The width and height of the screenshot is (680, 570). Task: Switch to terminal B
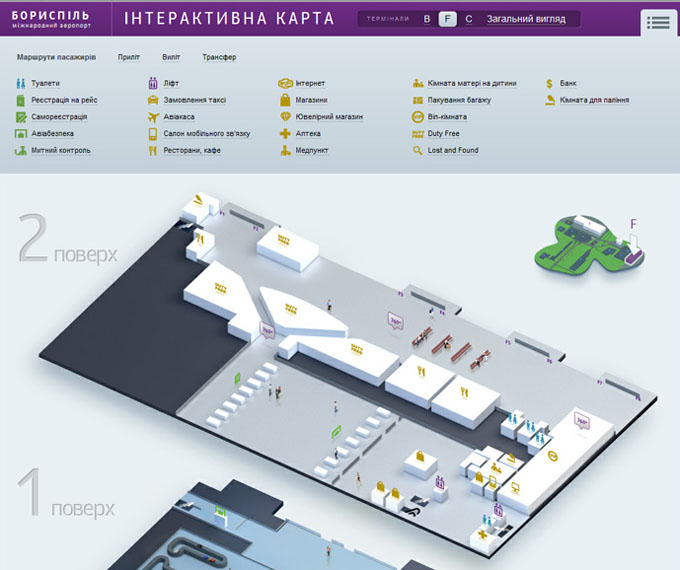tap(427, 19)
